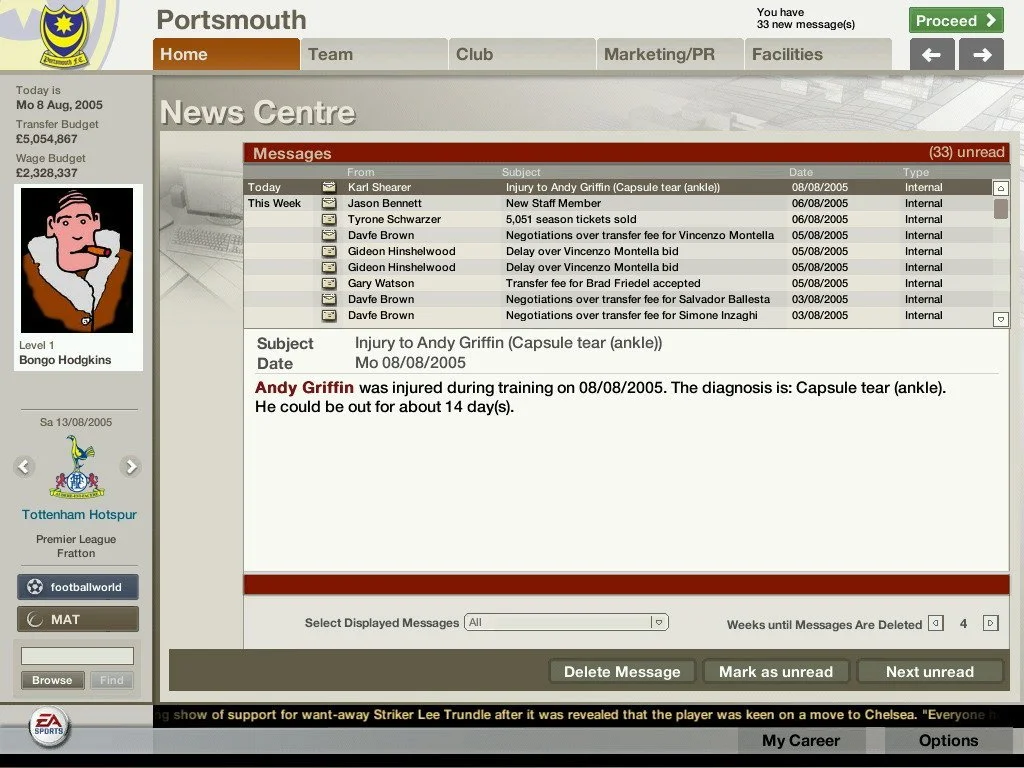Screen dimensions: 1024x768
Task: Switch to the Facilities tab
Action: pyautogui.click(x=817, y=54)
